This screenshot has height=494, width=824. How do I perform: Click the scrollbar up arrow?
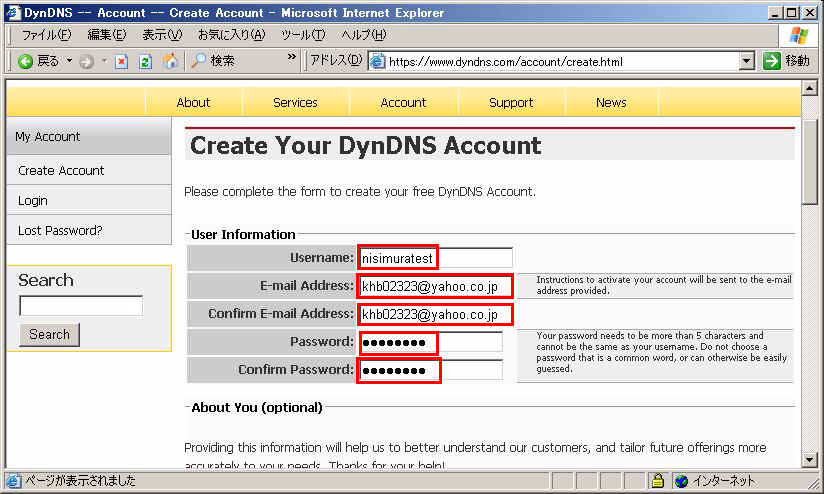[x=809, y=88]
